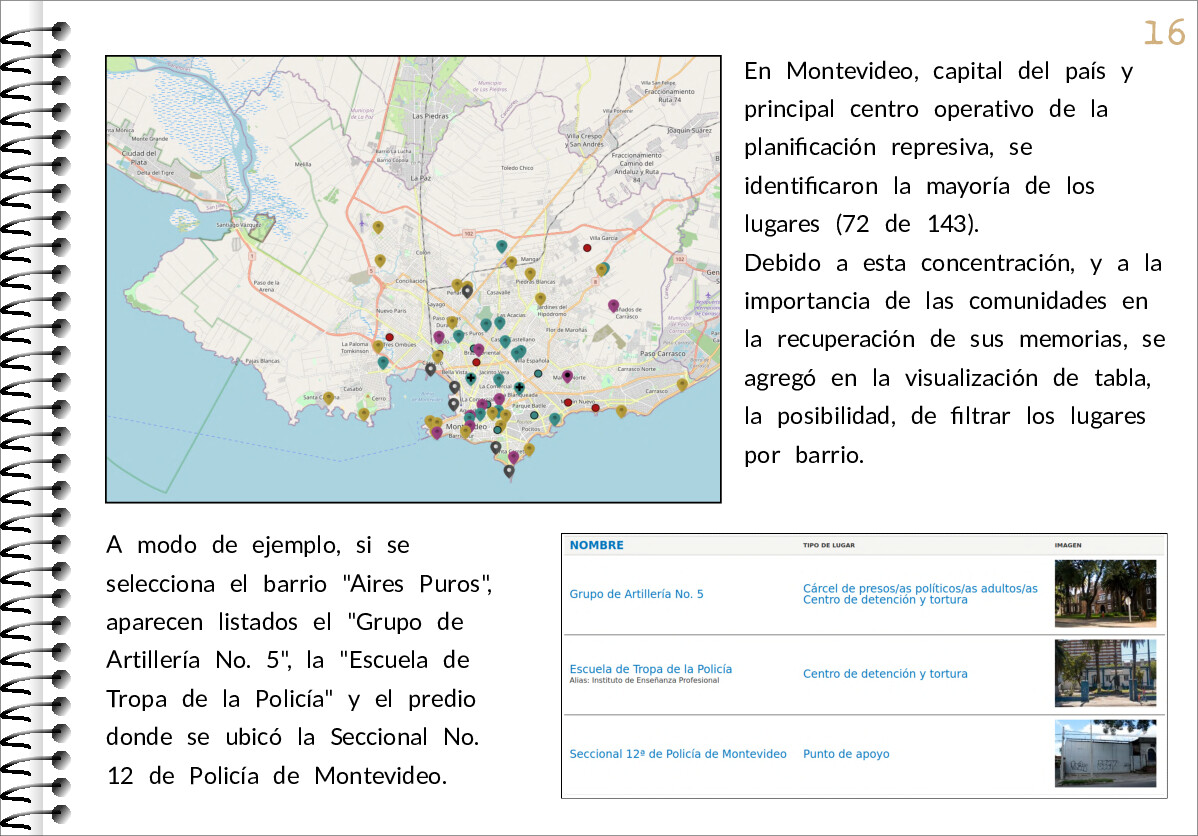Click the yellow pin above Jardines del Hipódromo
The image size is (1198, 836).
[540, 299]
